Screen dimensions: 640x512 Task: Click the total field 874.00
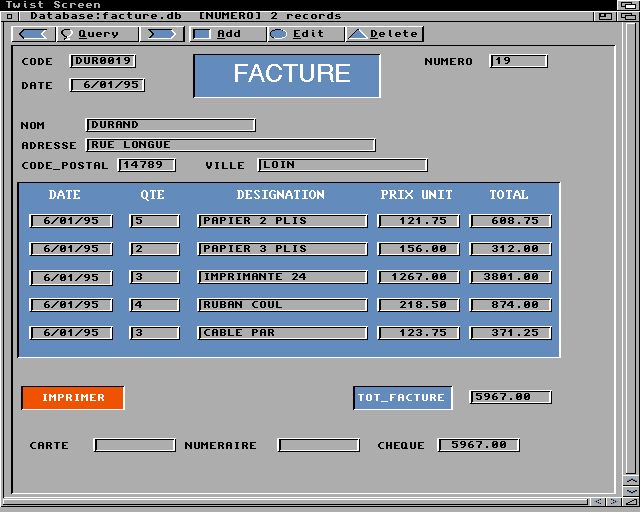[511, 305]
